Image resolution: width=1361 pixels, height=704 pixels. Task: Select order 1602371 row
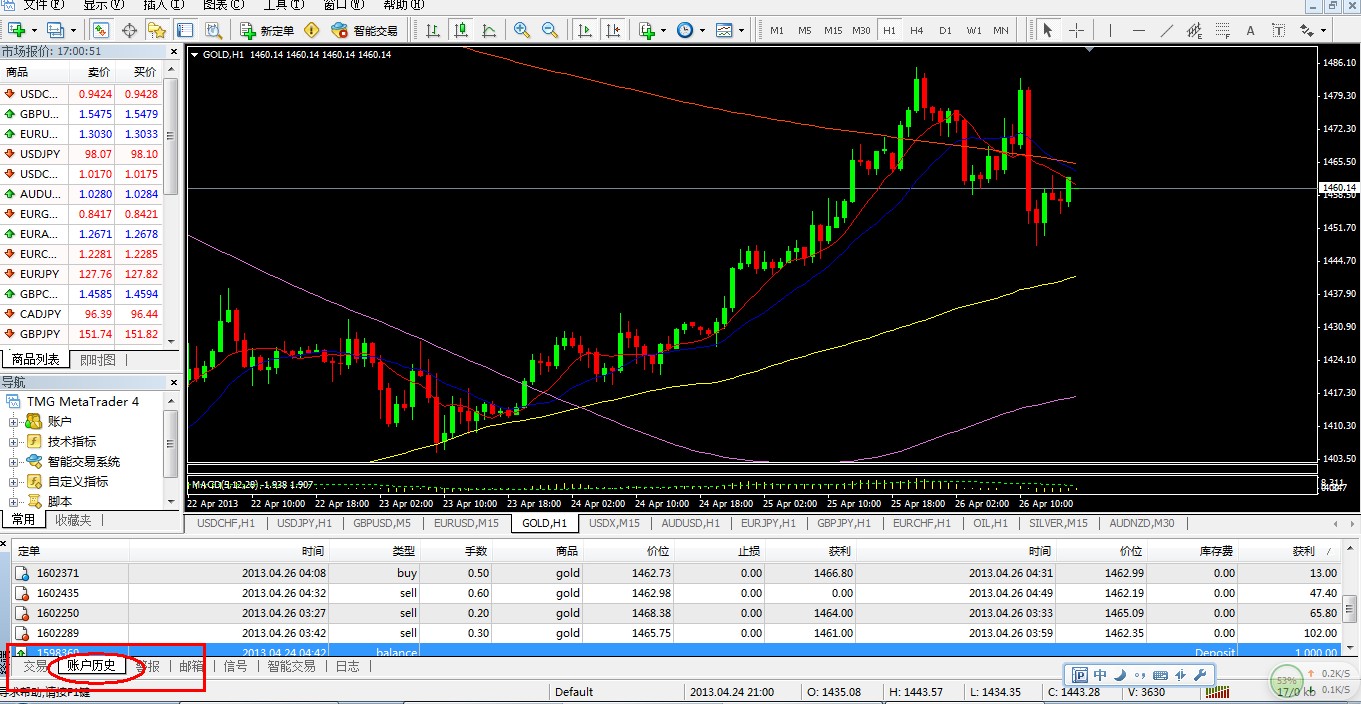pyautogui.click(x=676, y=573)
